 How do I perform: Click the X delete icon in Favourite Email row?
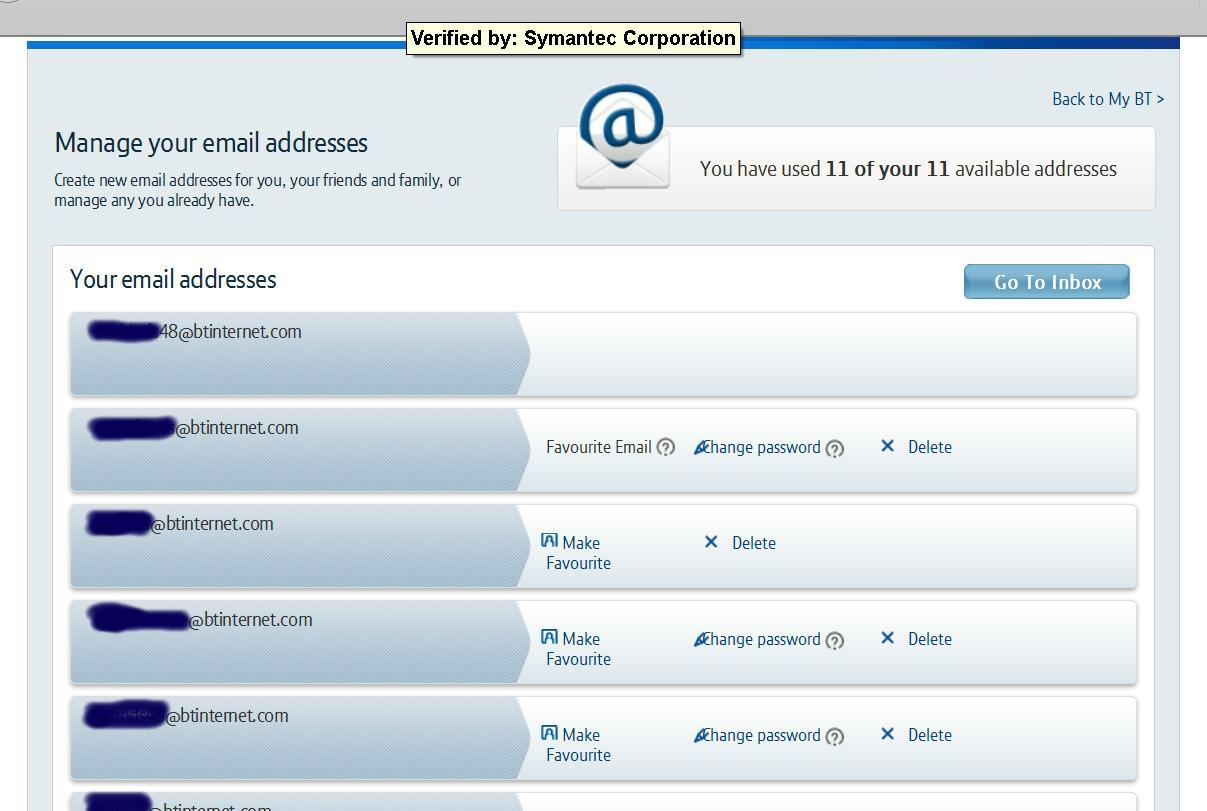pyautogui.click(x=887, y=447)
